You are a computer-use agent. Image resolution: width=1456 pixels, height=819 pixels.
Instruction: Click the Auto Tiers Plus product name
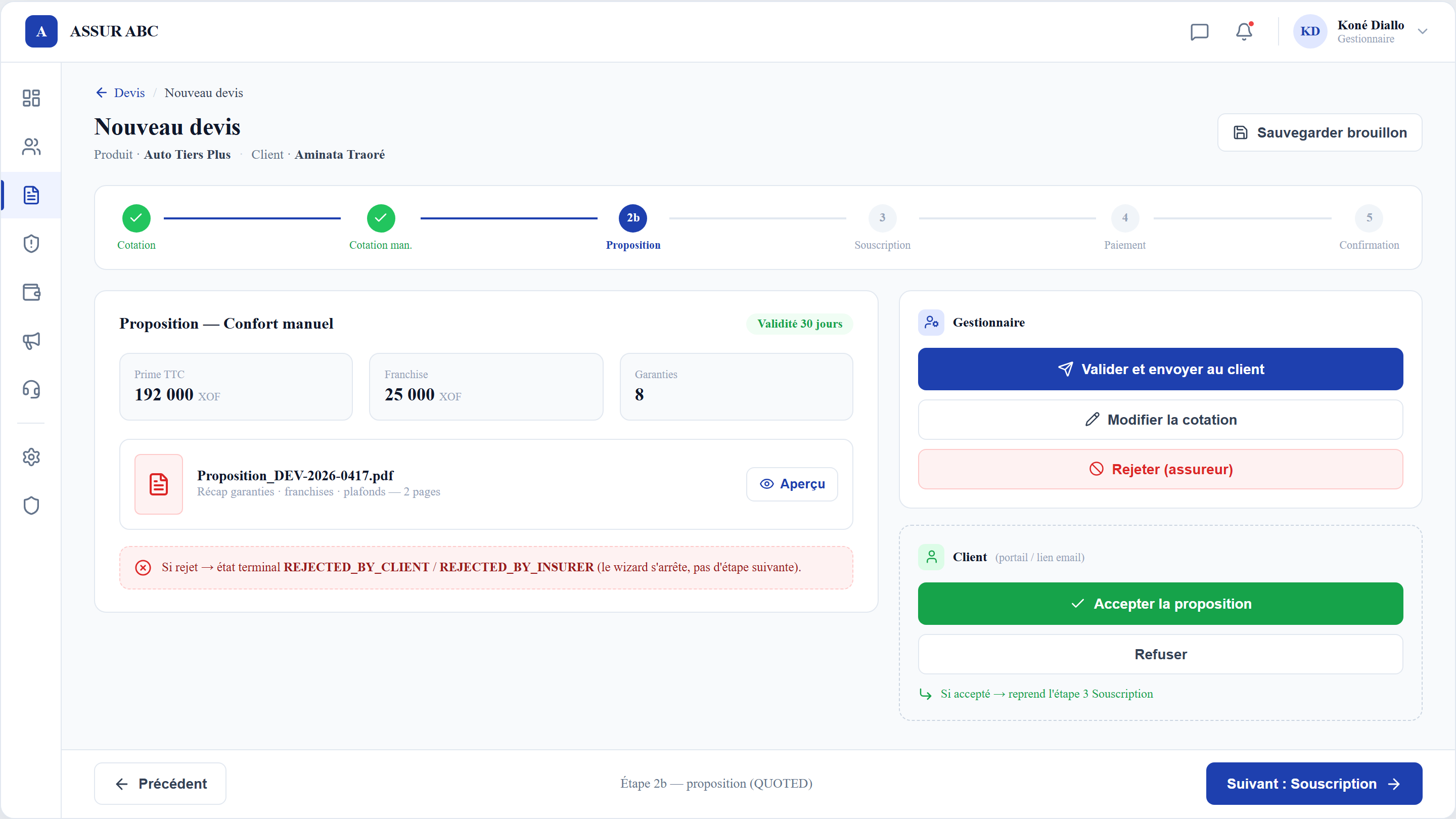pyautogui.click(x=187, y=155)
